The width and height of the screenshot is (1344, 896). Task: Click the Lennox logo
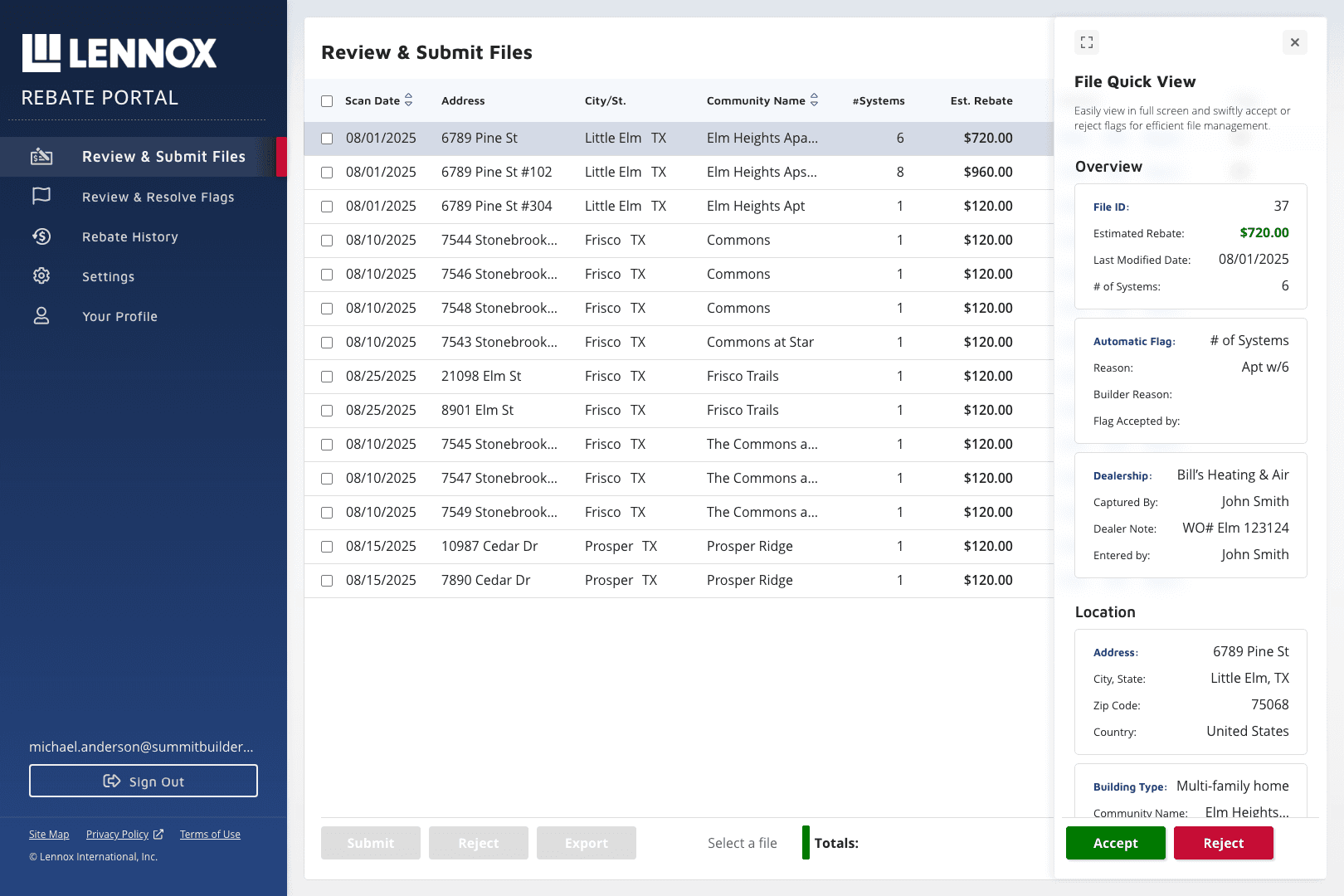[x=119, y=53]
